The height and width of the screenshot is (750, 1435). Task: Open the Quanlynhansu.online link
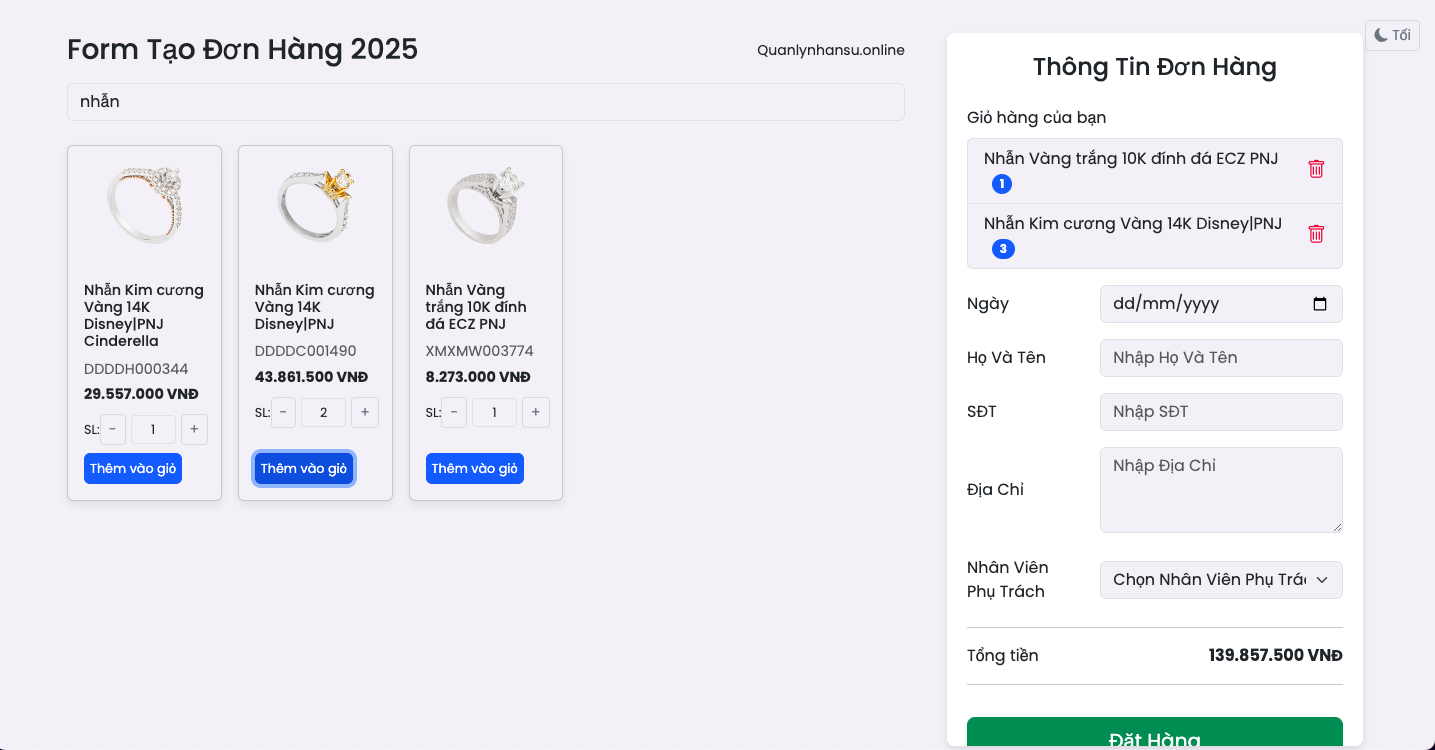[831, 50]
